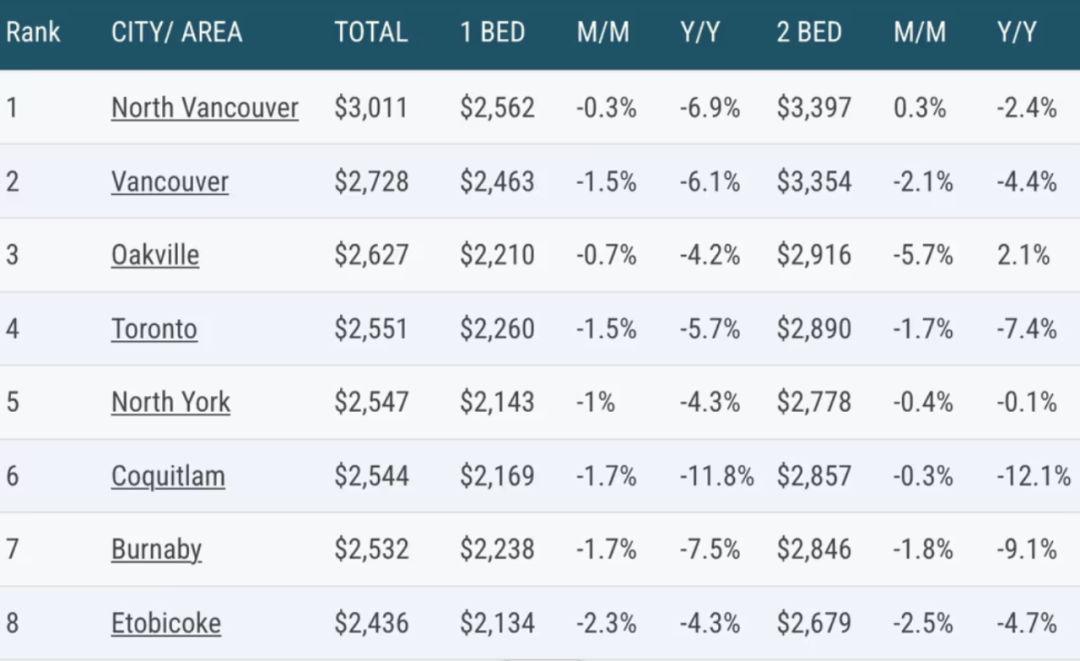Open the North York link
Viewport: 1080px width, 661px height.
click(x=170, y=402)
